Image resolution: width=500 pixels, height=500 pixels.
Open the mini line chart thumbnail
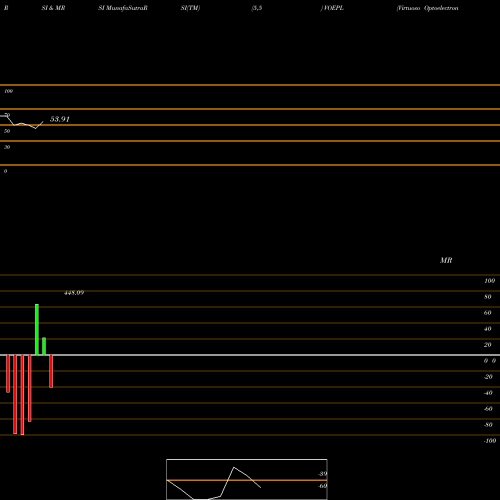tap(247, 479)
